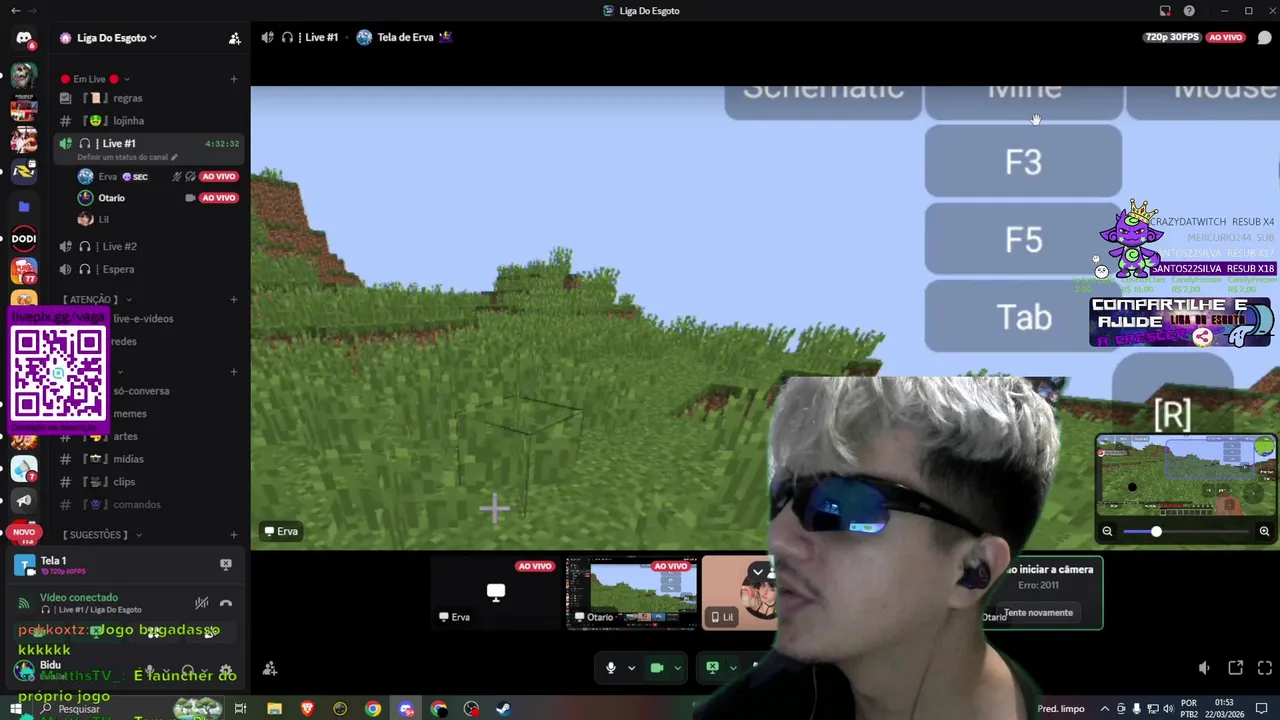Select user Lil in voice channel
The width and height of the screenshot is (1280, 720).
[x=158, y=219]
